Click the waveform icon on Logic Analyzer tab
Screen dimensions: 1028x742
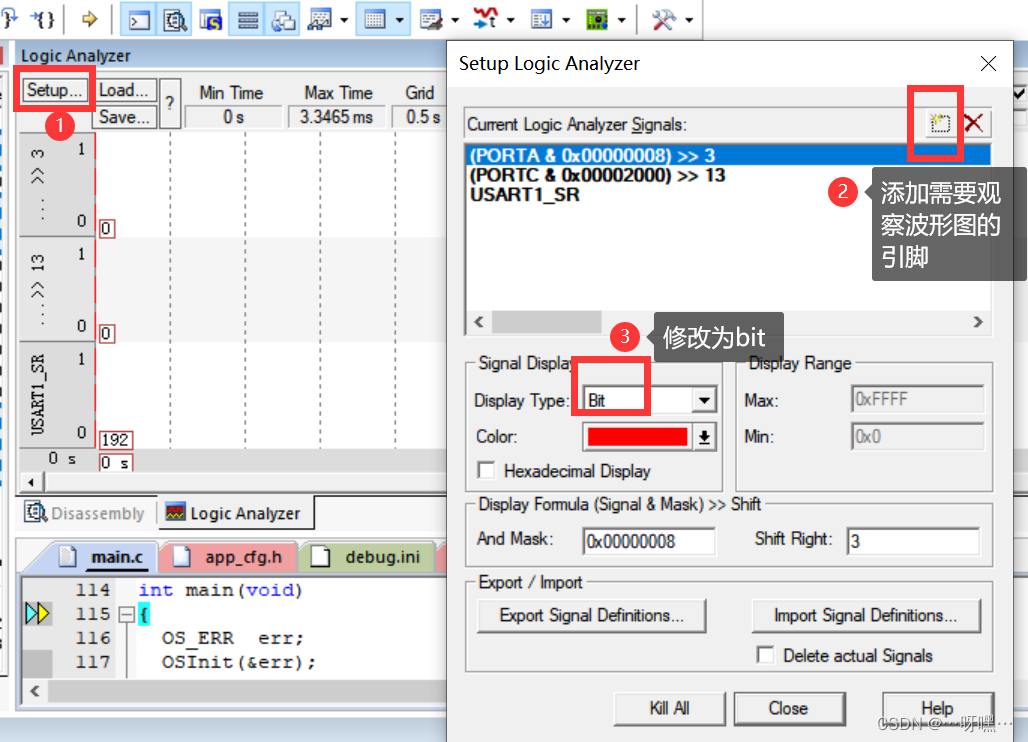[175, 512]
